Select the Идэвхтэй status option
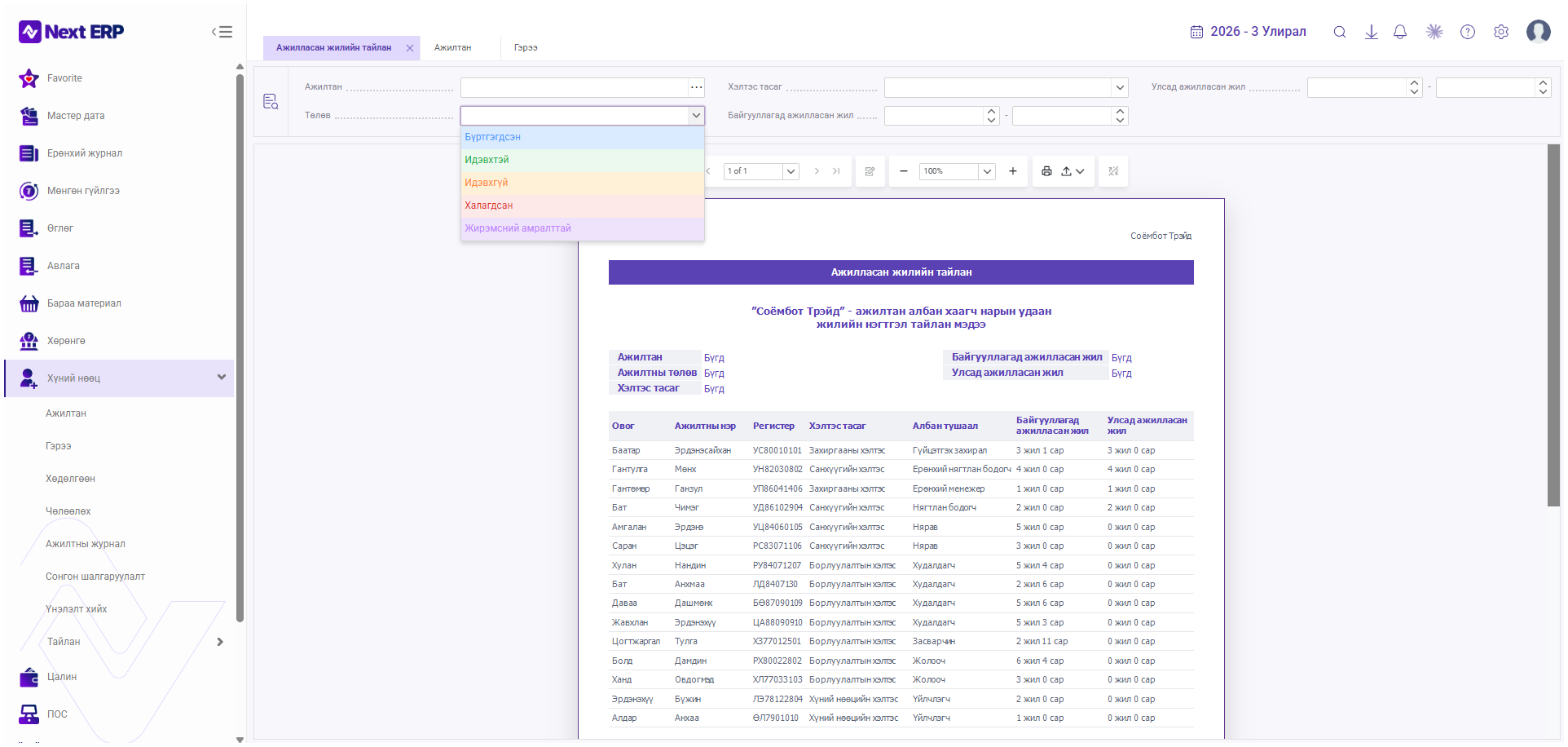Image resolution: width=1568 pixels, height=747 pixels. 582,160
